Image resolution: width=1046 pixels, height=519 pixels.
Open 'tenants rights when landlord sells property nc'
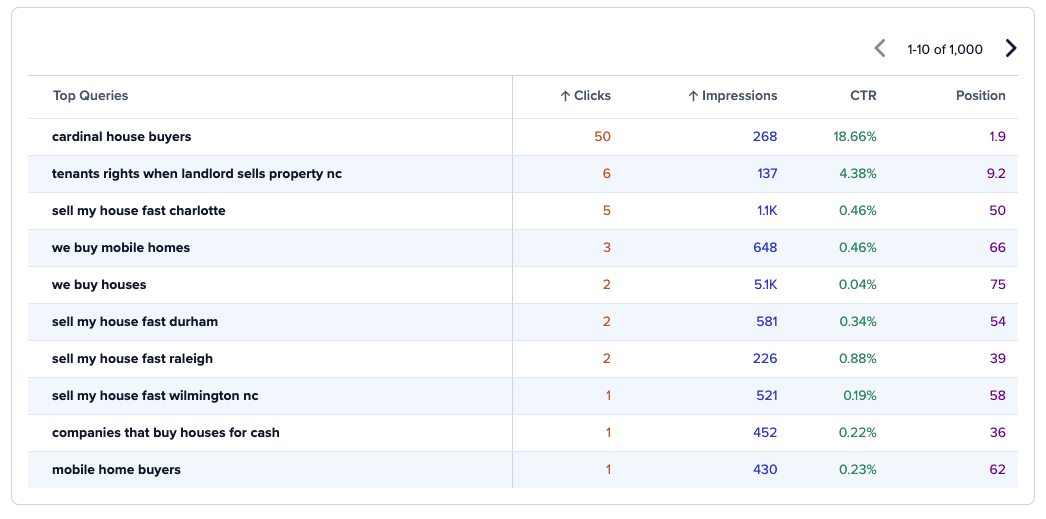[x=197, y=173]
